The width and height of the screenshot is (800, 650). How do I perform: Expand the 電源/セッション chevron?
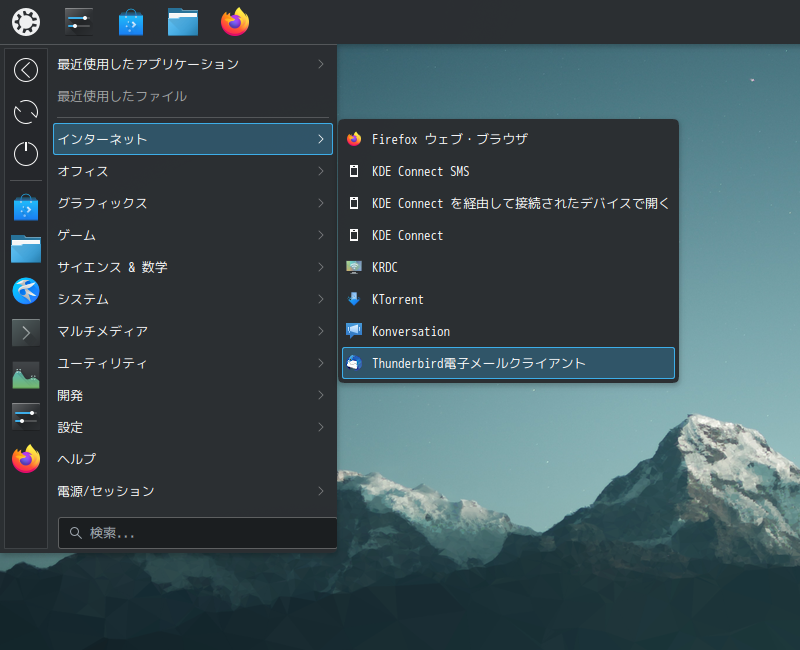click(x=321, y=491)
